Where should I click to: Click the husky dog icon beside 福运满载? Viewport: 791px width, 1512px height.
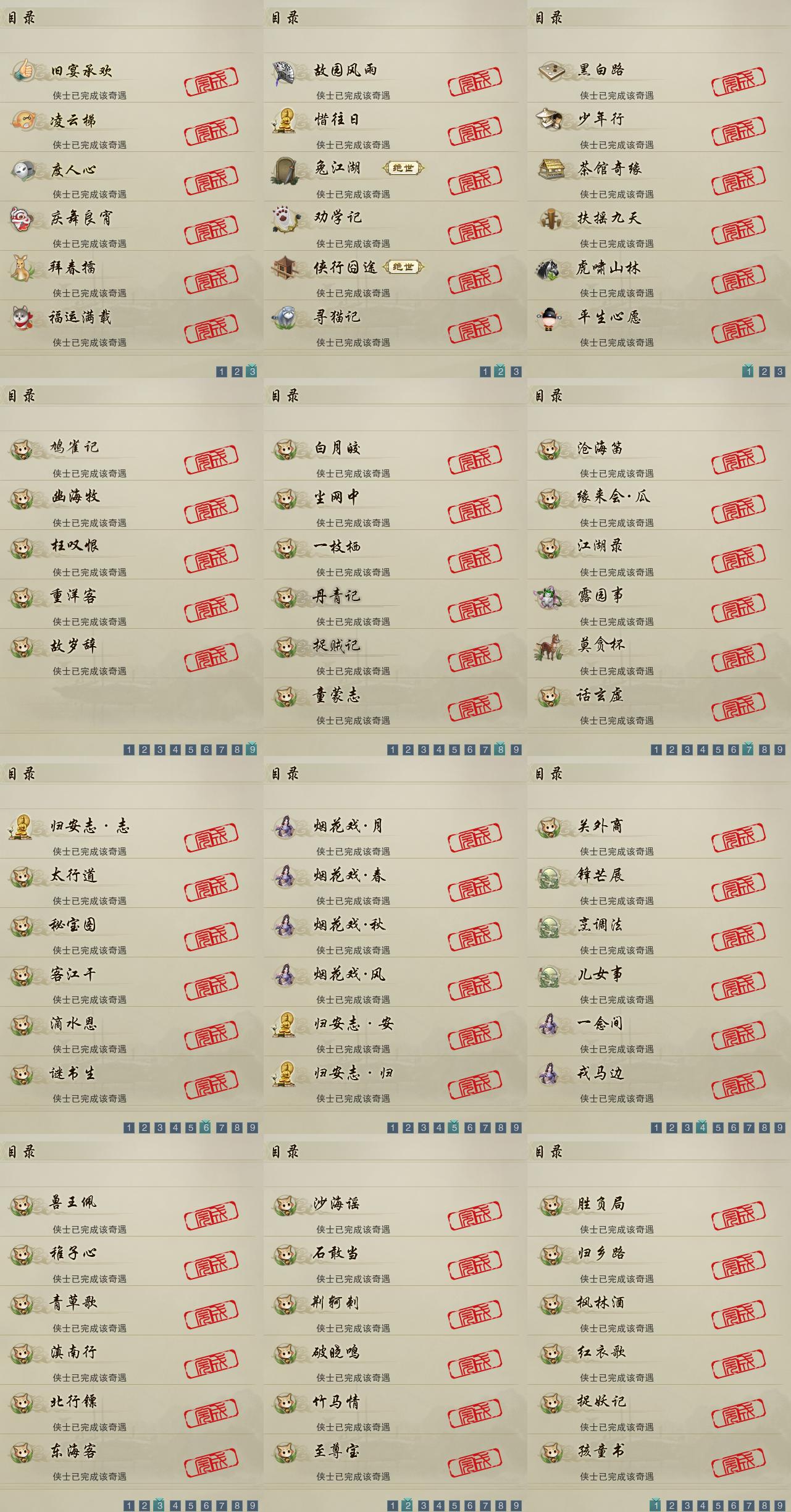pyautogui.click(x=22, y=317)
